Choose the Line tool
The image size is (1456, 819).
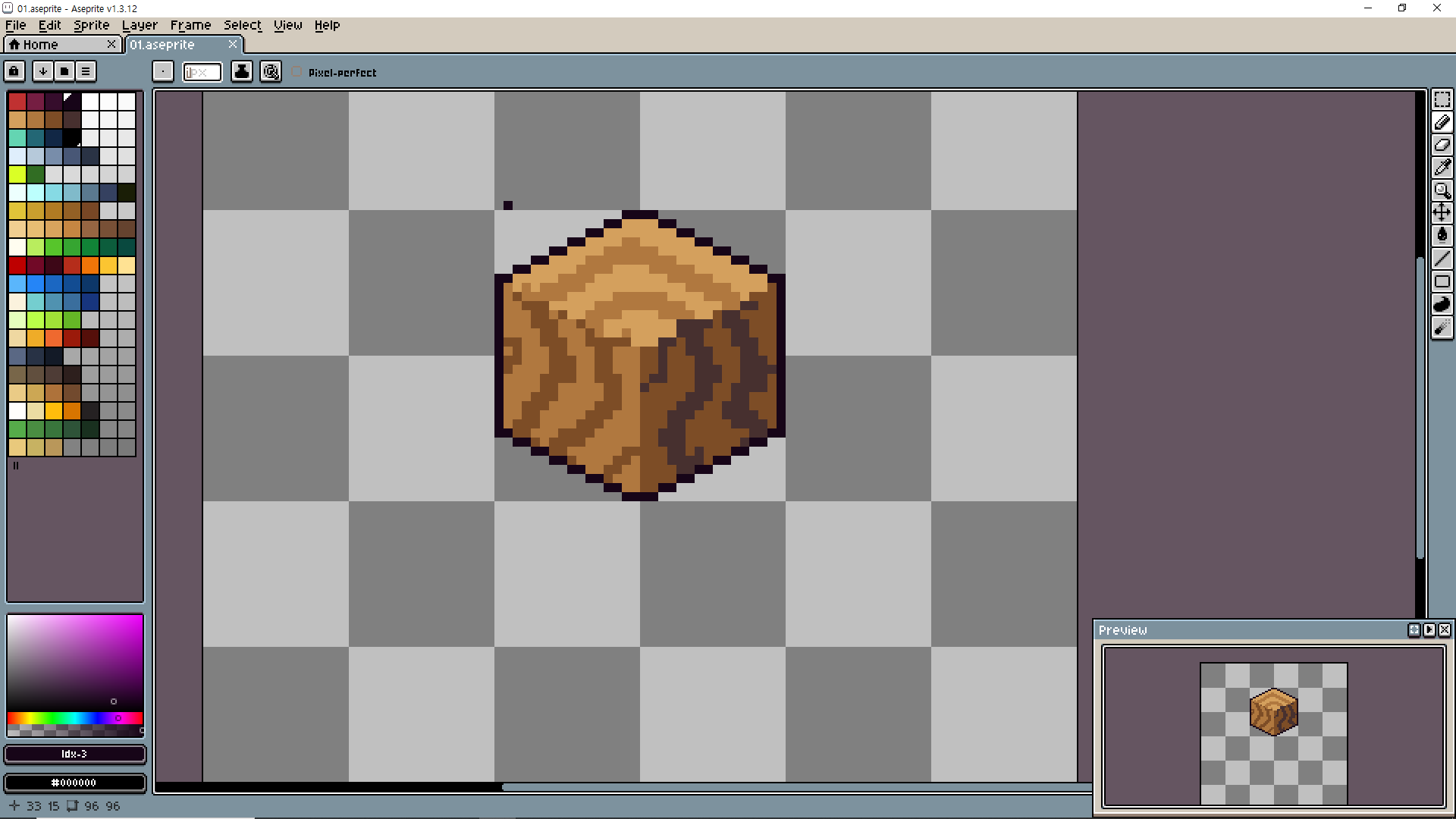click(1442, 259)
